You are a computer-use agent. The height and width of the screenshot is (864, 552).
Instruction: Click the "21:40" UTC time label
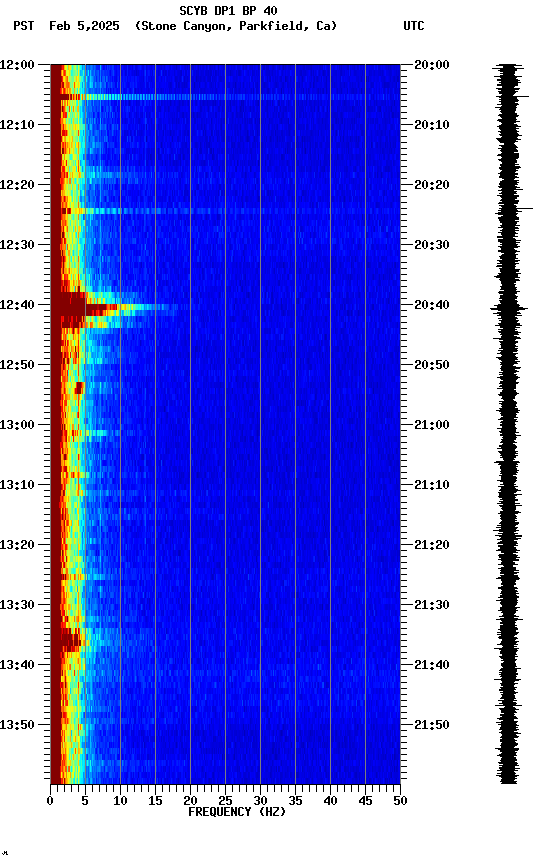coord(432,665)
